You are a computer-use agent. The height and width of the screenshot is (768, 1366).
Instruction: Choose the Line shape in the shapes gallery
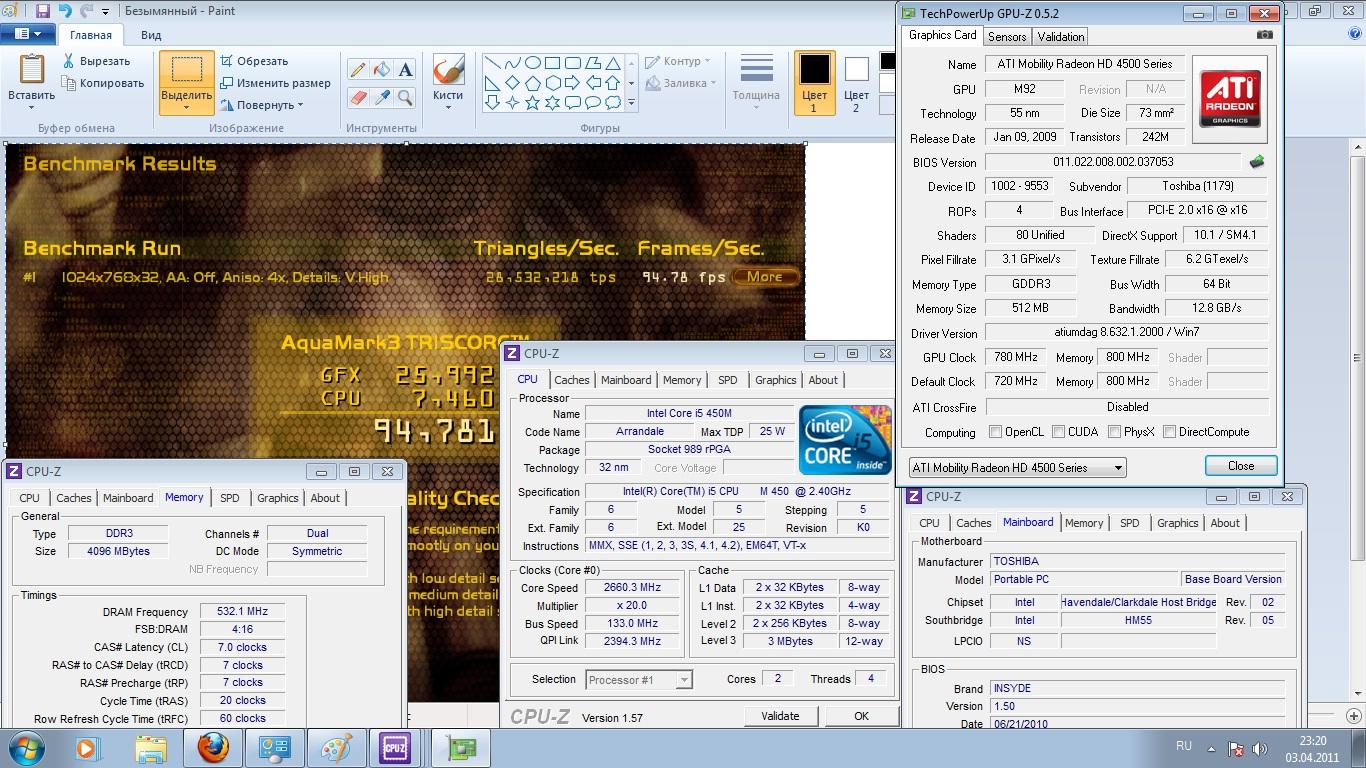coord(493,62)
